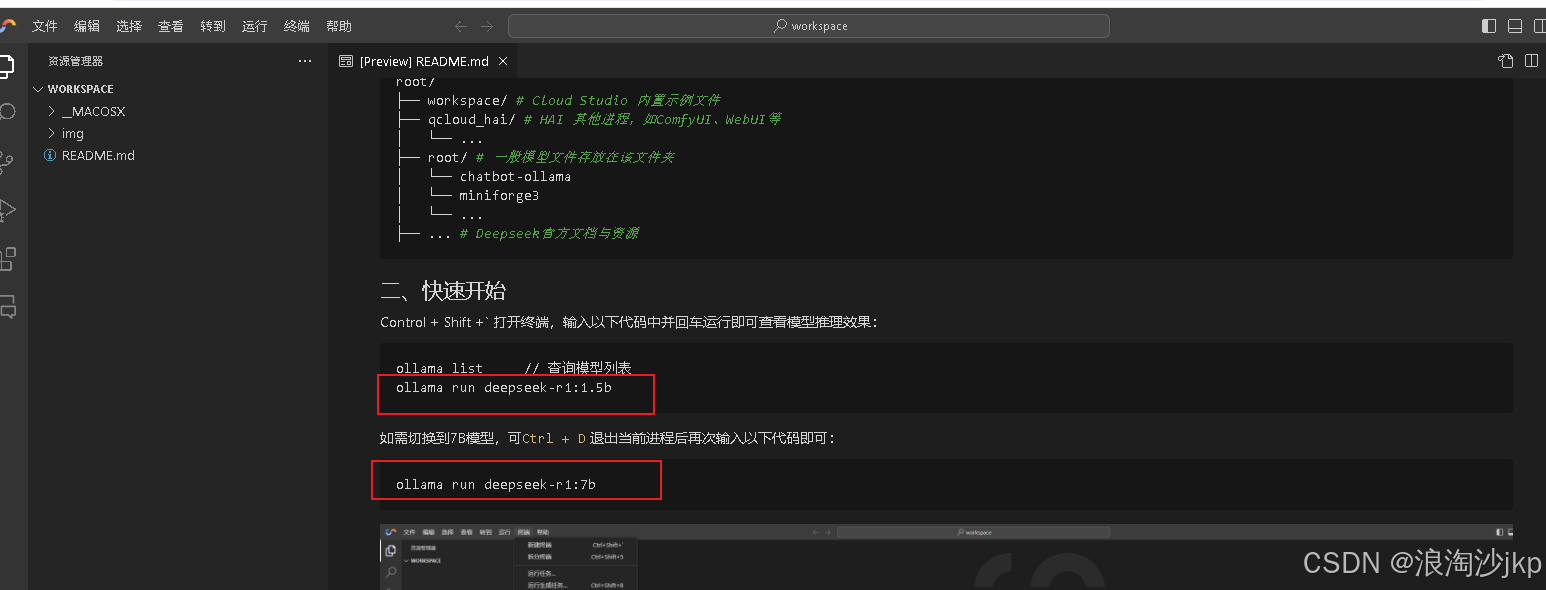Click the show source file icon
The width and height of the screenshot is (1546, 590).
pos(1505,61)
